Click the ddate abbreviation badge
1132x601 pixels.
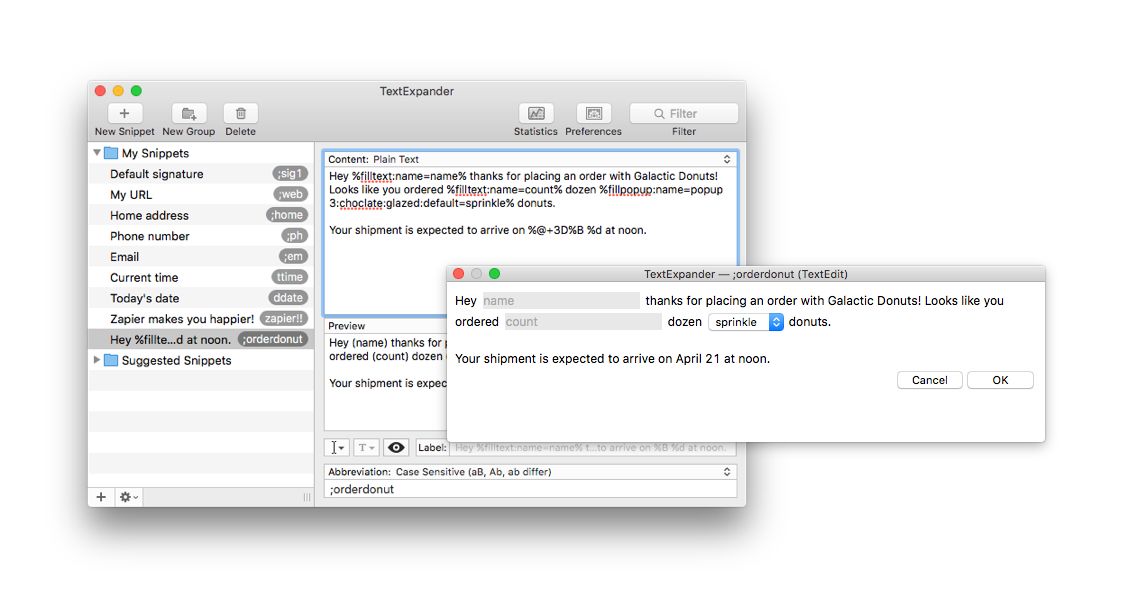coord(288,298)
